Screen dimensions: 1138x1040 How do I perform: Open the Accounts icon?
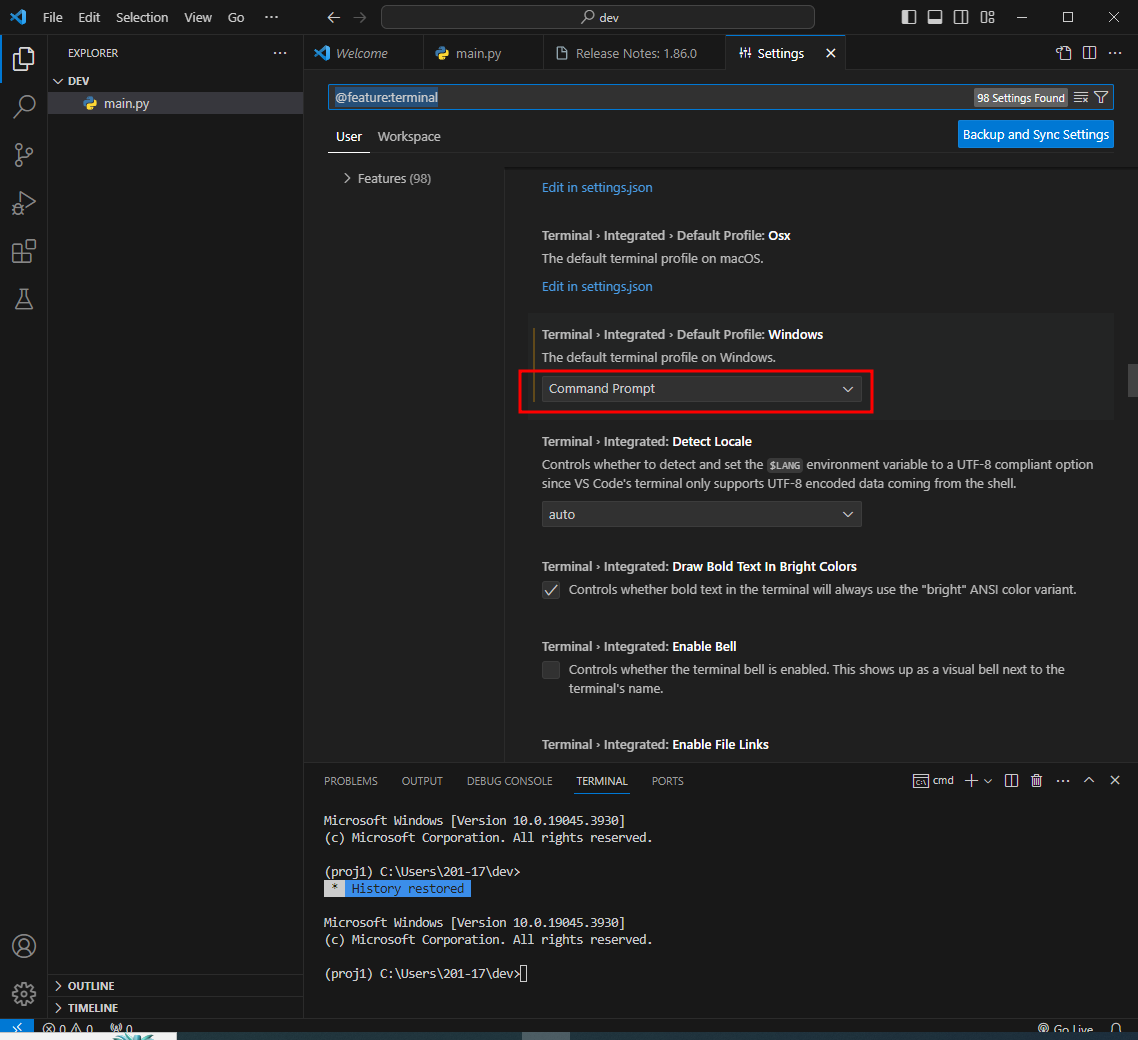click(x=23, y=946)
